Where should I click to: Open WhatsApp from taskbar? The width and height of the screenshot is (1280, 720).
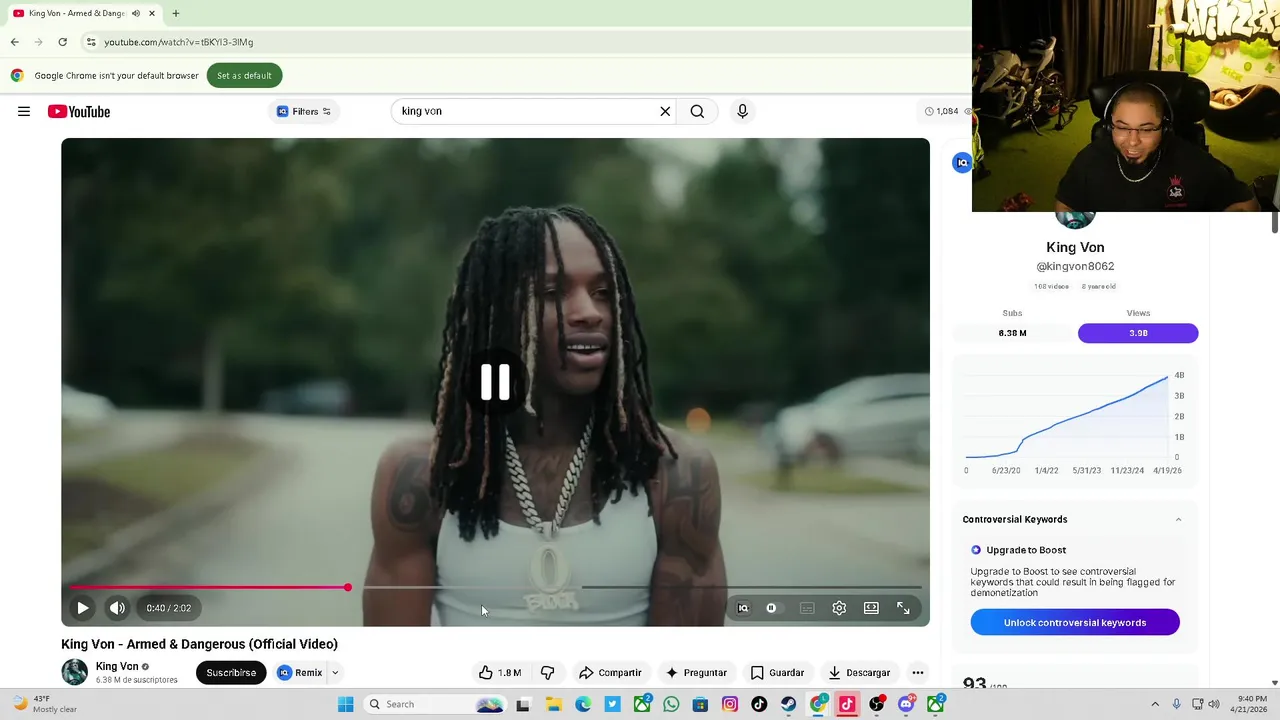[x=671, y=704]
